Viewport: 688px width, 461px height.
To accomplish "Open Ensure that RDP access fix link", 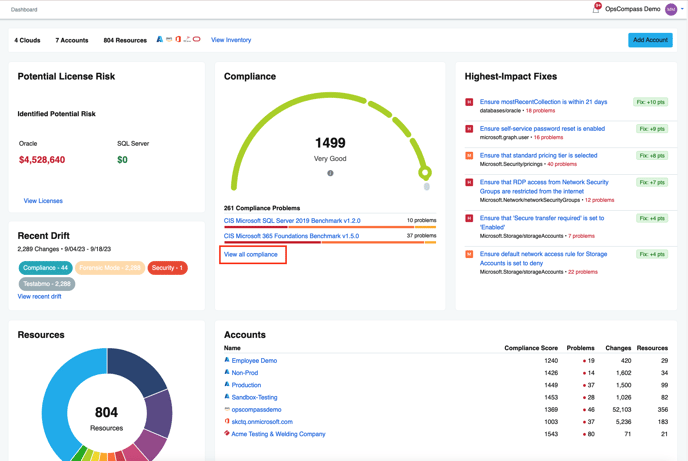I will coord(544,186).
